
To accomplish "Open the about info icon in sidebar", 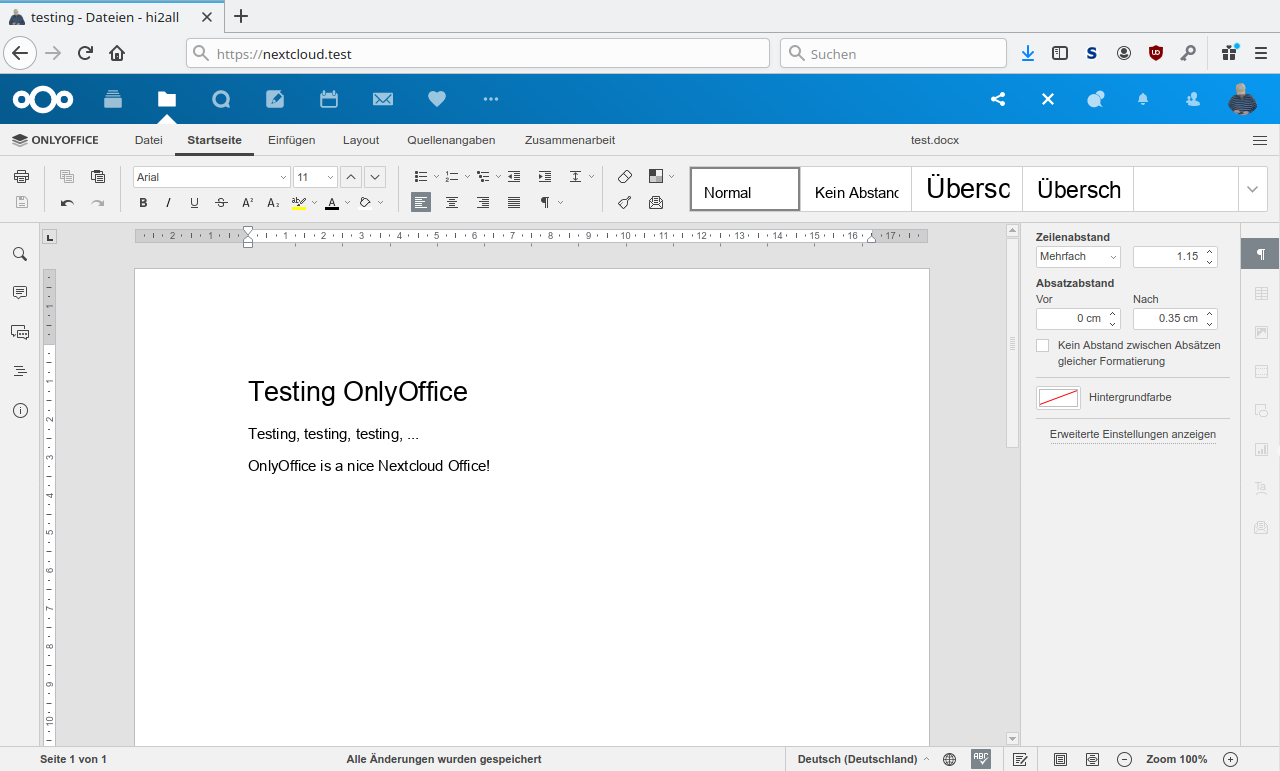I will click(20, 410).
